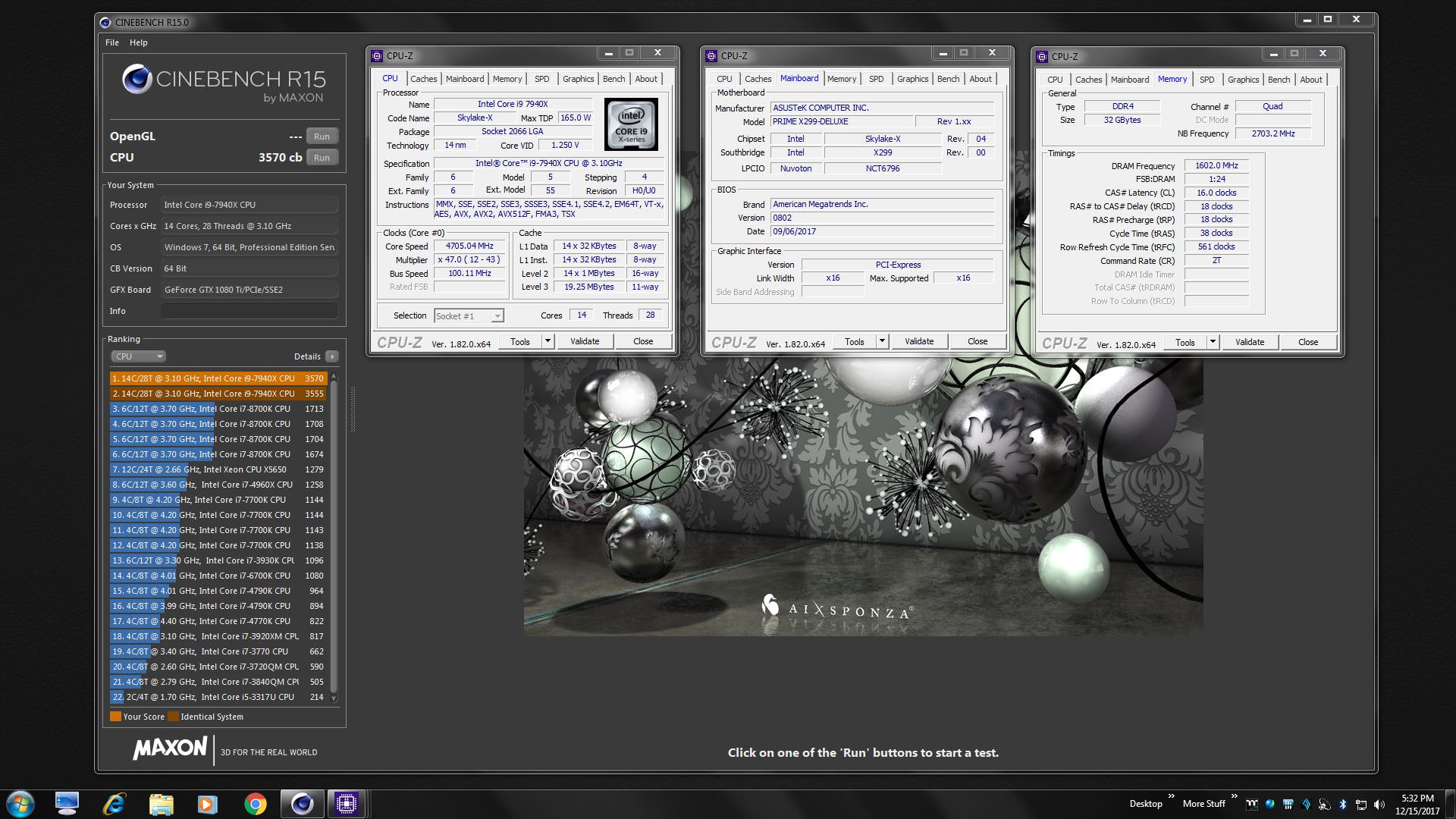Click Close button in Mainboard CPU-Z window
Screen dimensions: 1456x819
tap(977, 342)
